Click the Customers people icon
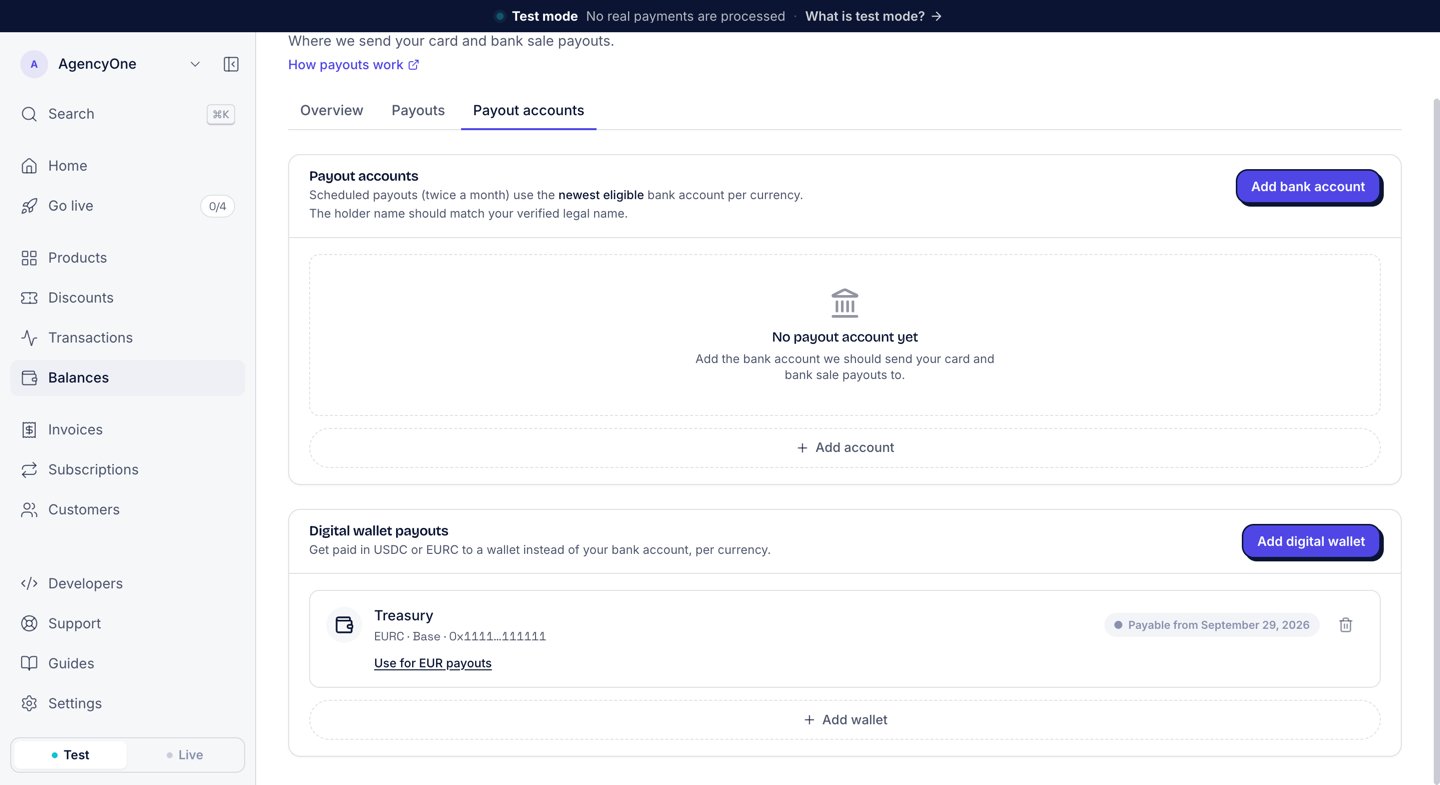The image size is (1440, 785). (x=29, y=510)
